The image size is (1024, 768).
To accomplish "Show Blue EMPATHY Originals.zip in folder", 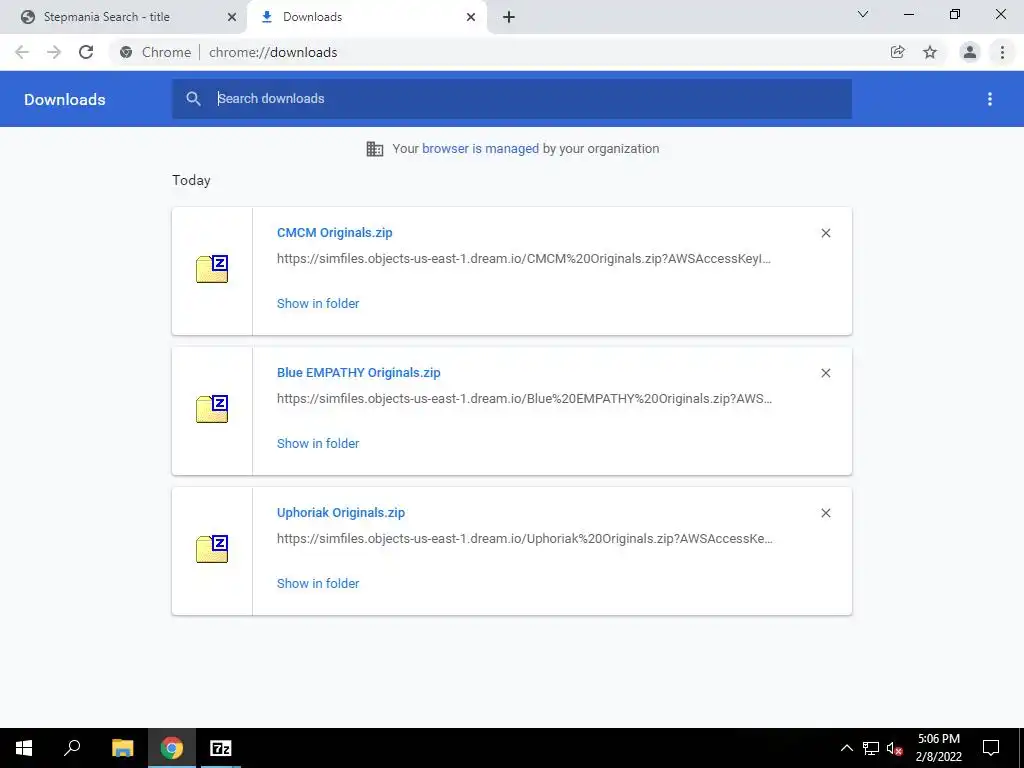I will click(x=318, y=443).
